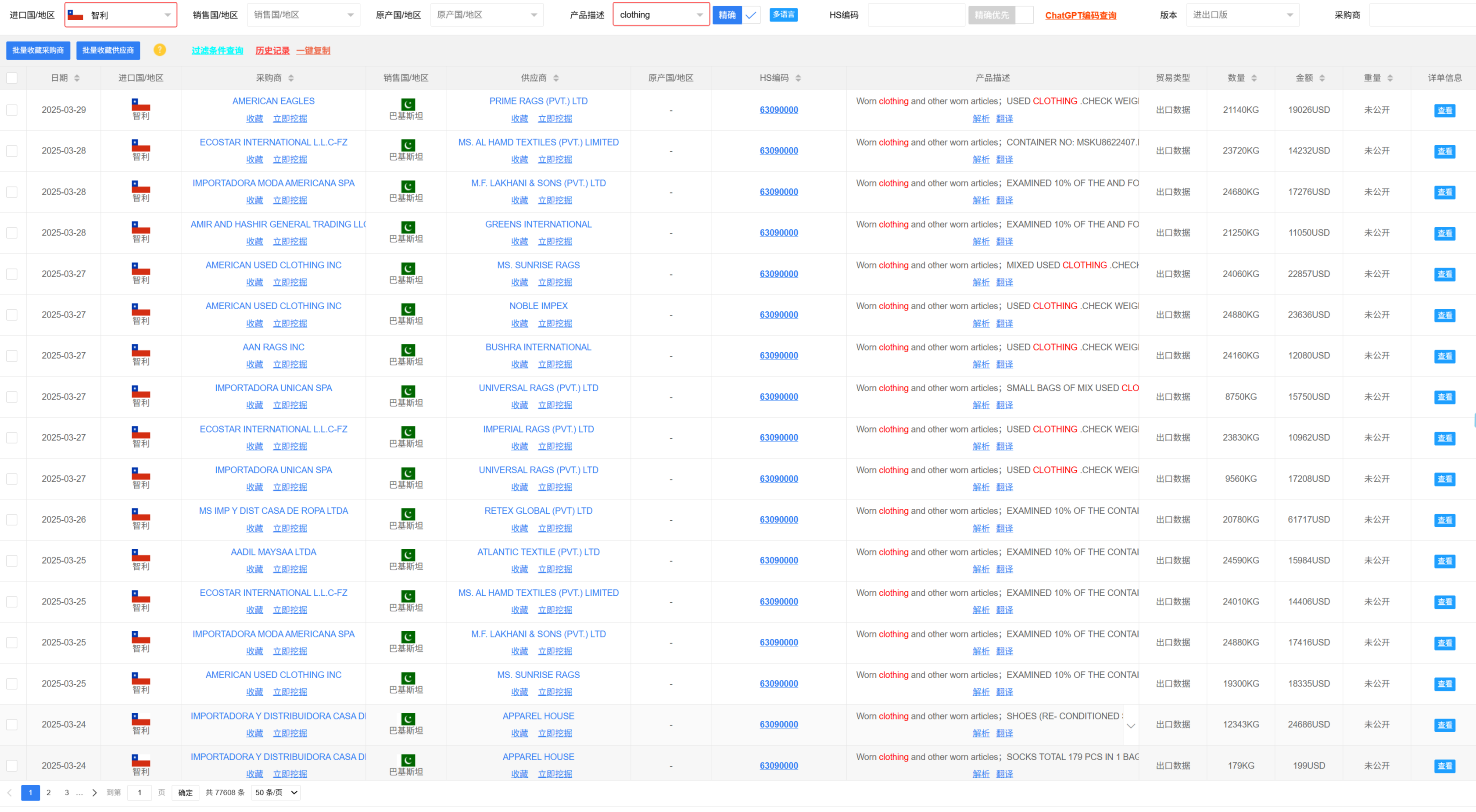Go to previous page with the arrow icon
This screenshot has height=812, width=1476.
tap(10, 793)
